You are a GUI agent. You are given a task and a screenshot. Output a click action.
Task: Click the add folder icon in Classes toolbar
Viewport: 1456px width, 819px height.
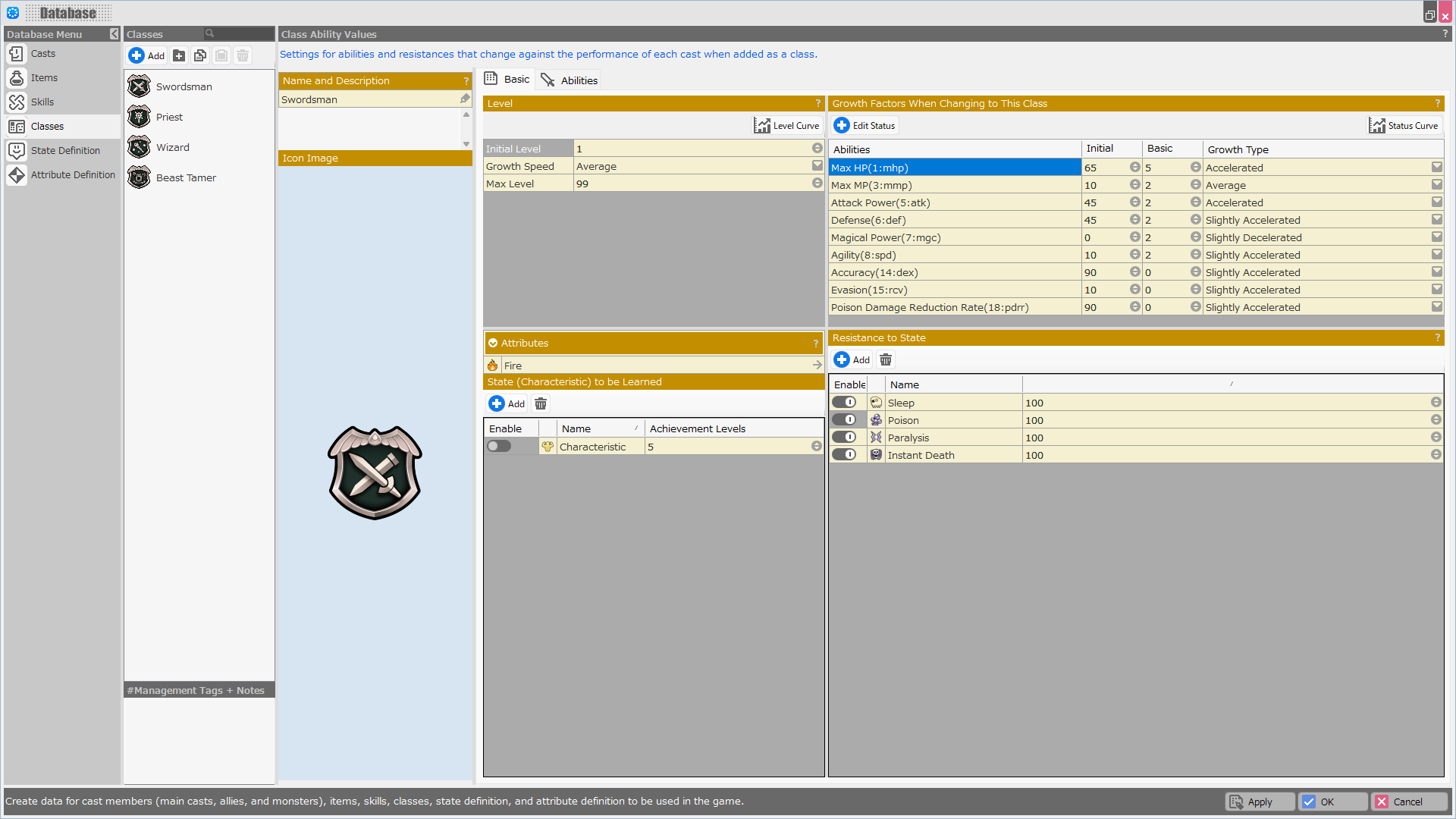coord(179,55)
